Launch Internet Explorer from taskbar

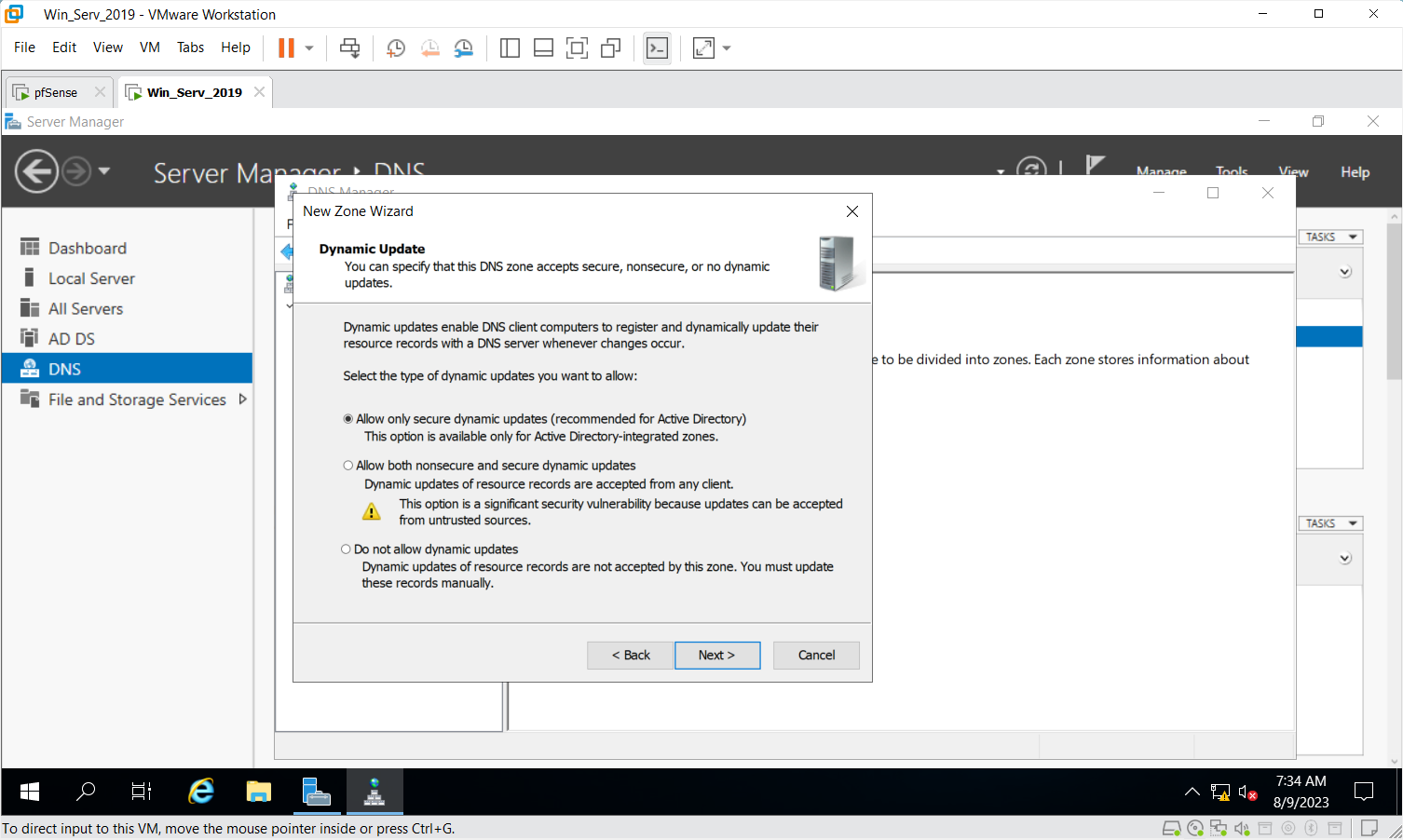click(x=201, y=793)
